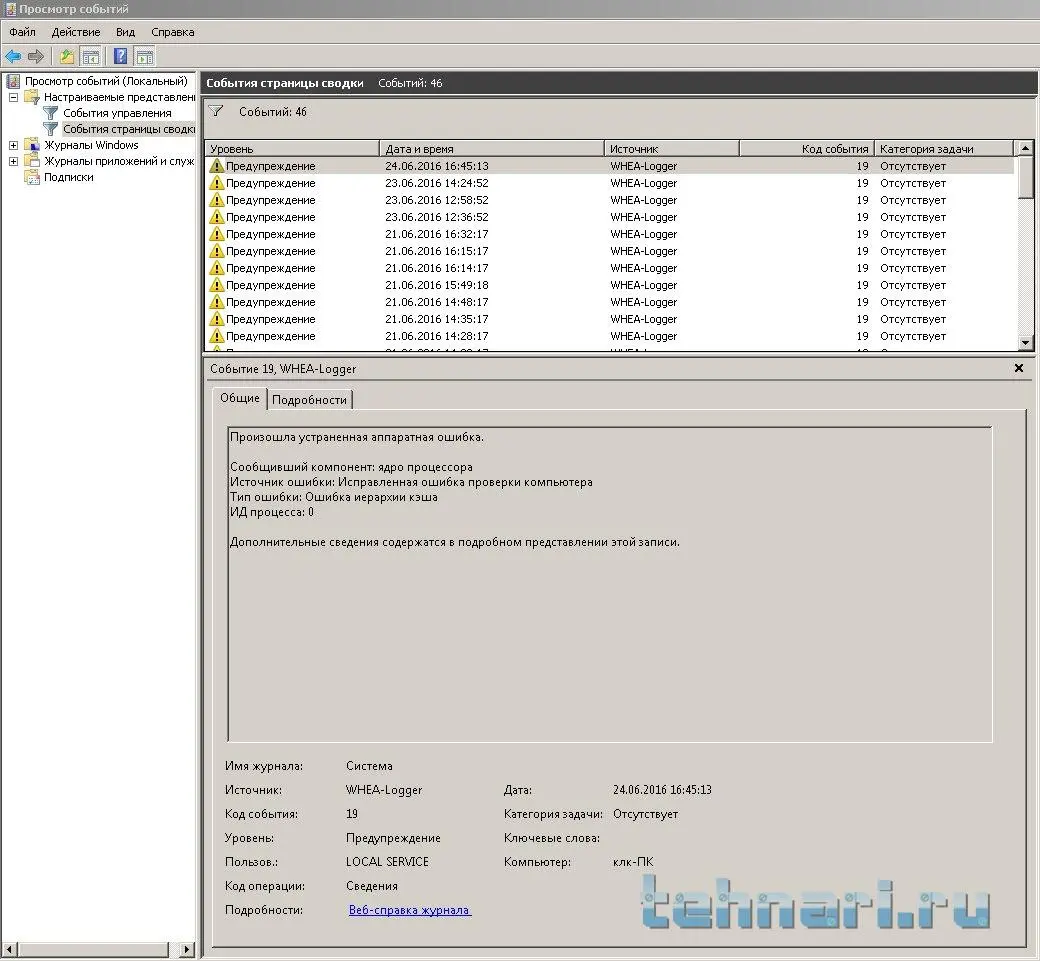Open Help via the blue question mark icon
This screenshot has width=1040, height=961.
point(120,56)
